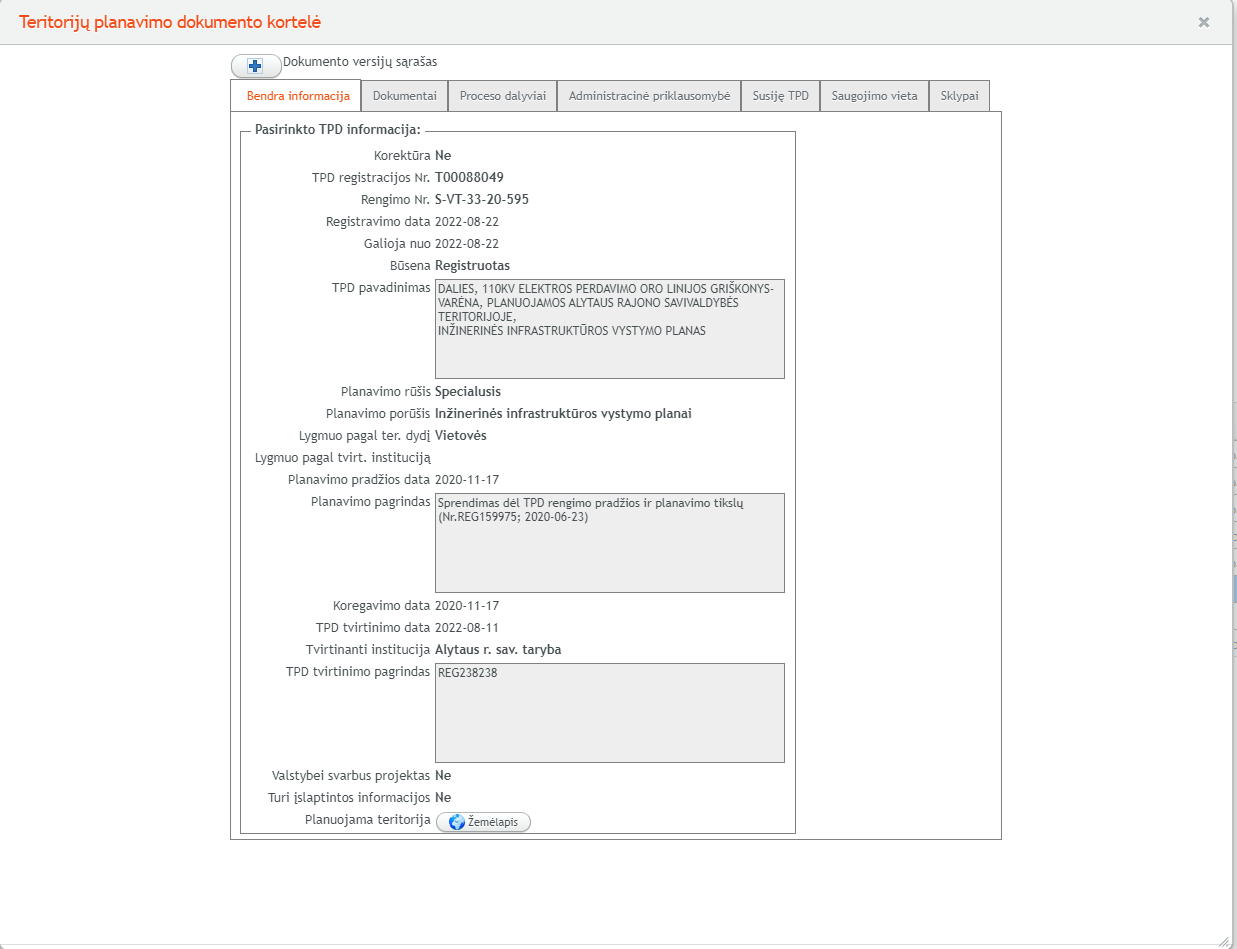Click inside the TPD pavadinimas text area
This screenshot has width=1237, height=949.
click(609, 329)
